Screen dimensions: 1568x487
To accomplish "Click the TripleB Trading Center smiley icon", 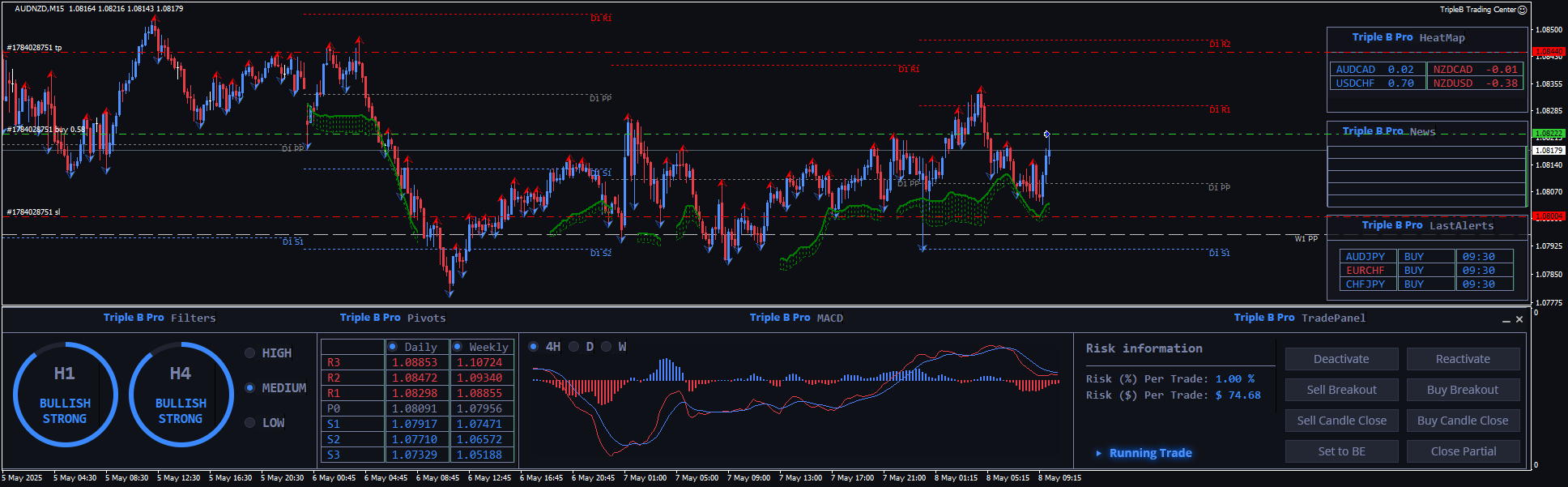I will (1522, 10).
